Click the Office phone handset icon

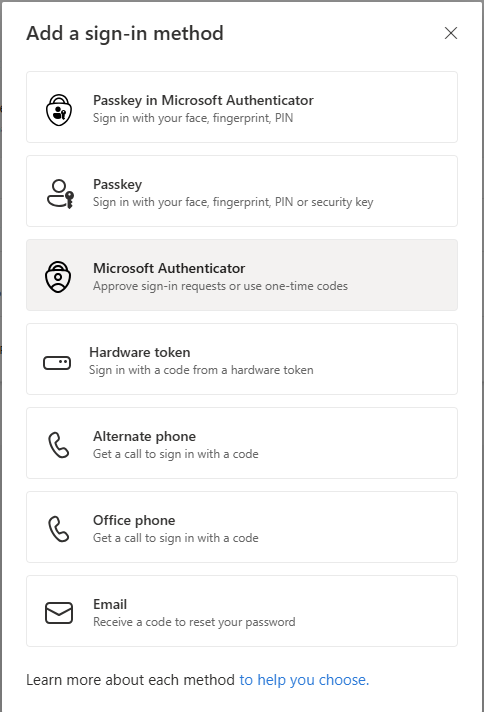(x=59, y=529)
